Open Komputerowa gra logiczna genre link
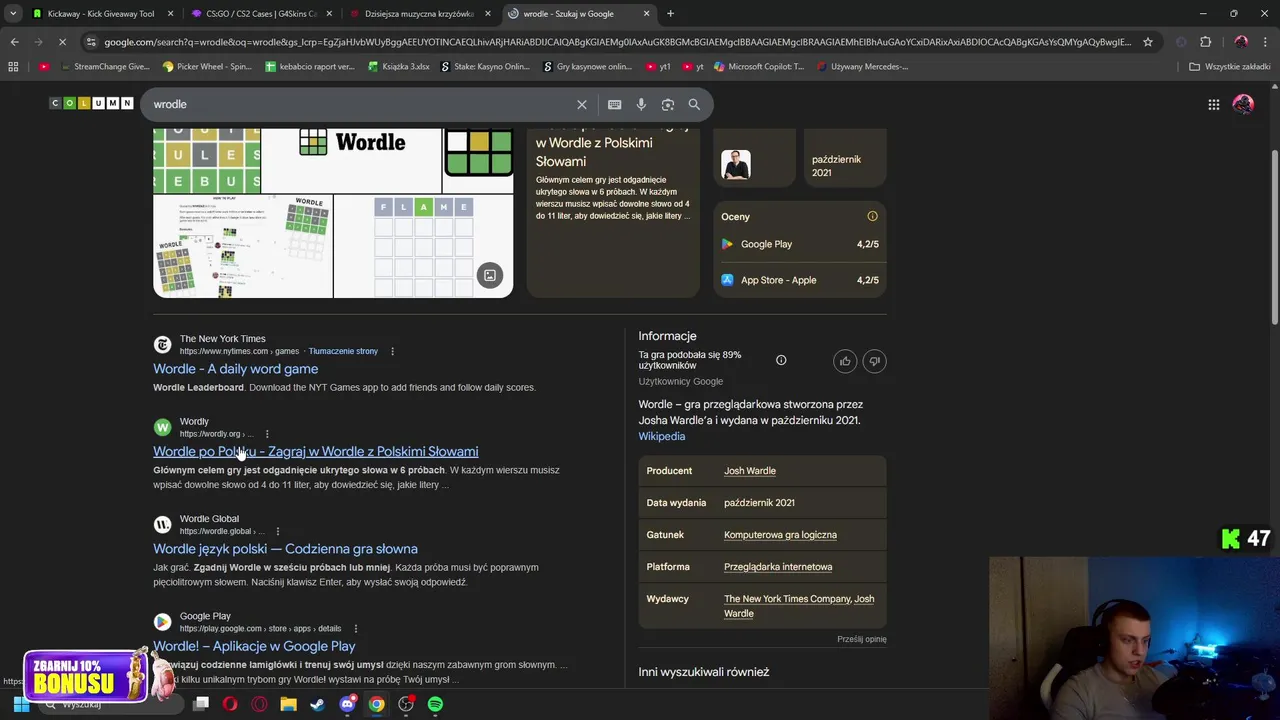The height and width of the screenshot is (720, 1280). click(780, 535)
